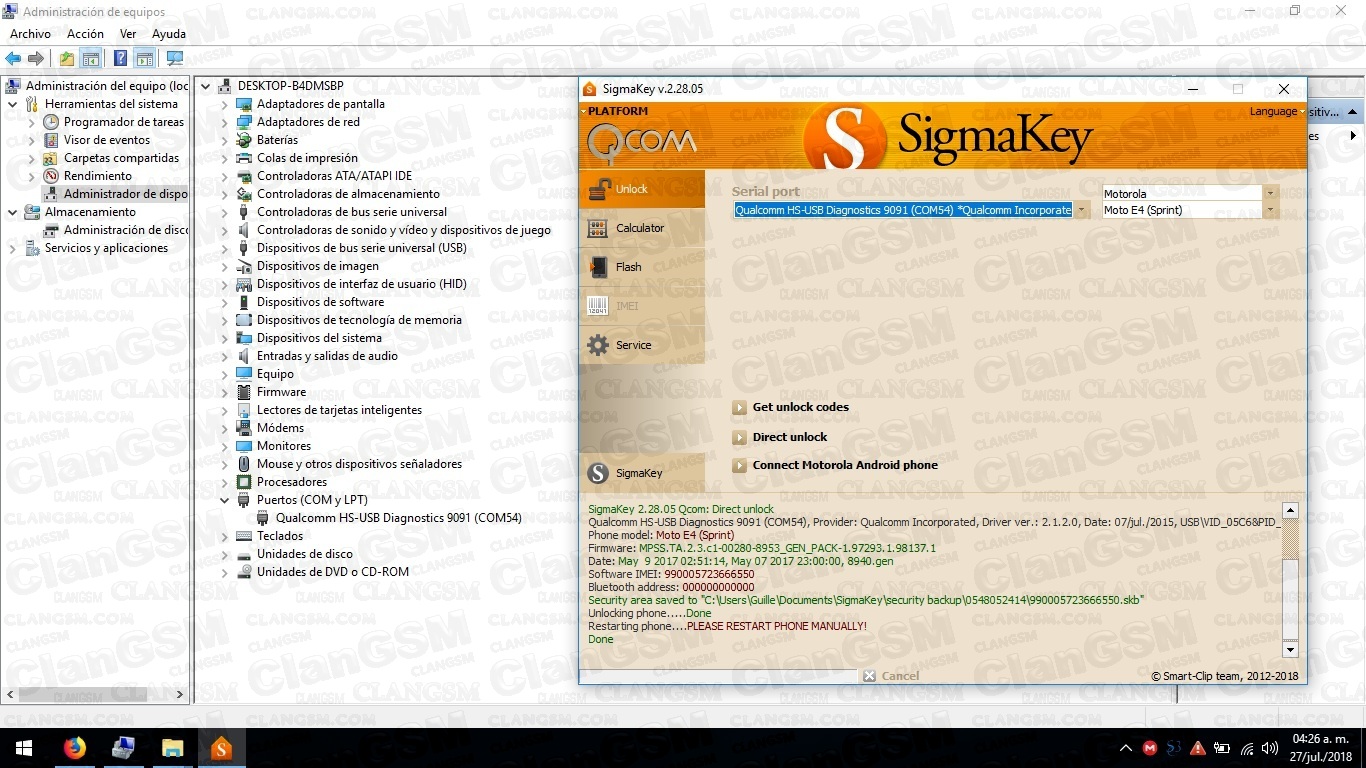Click the left tree horizontal scrollbar right arrow

pos(180,694)
